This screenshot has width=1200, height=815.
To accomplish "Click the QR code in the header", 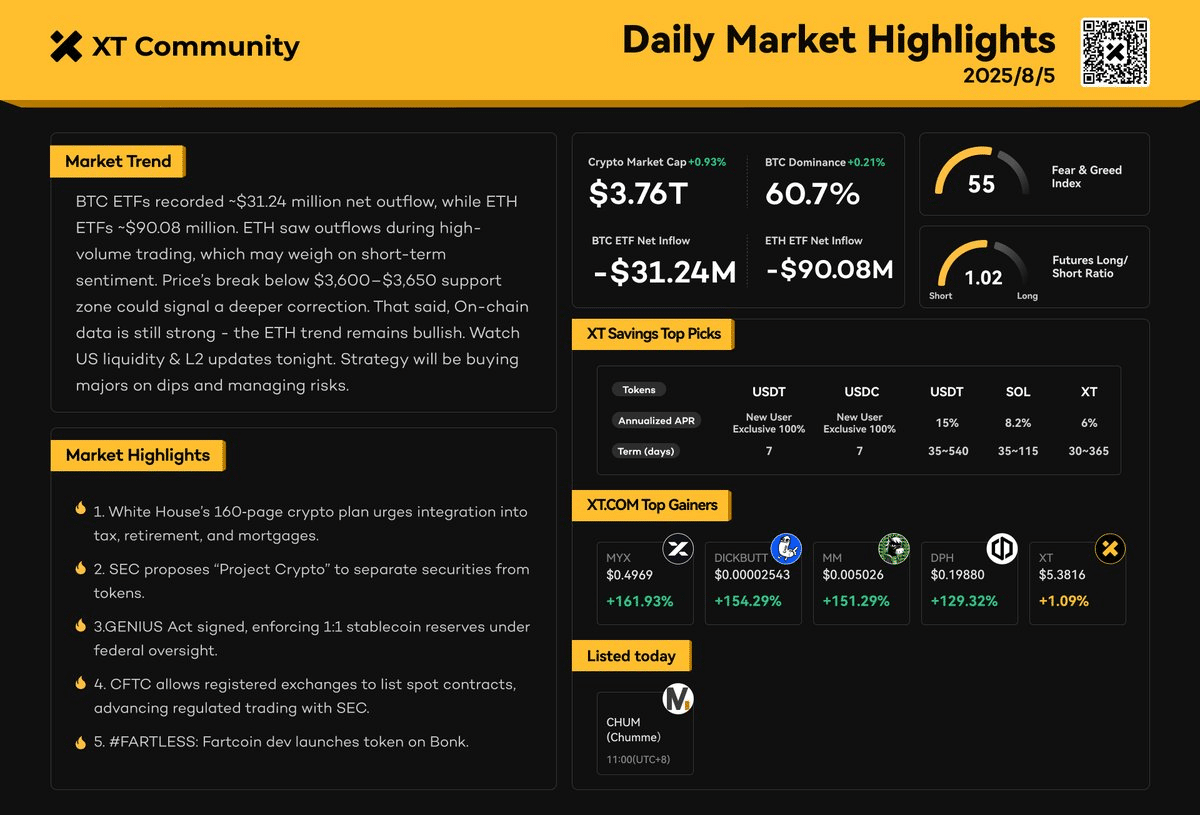I will pyautogui.click(x=1115, y=52).
